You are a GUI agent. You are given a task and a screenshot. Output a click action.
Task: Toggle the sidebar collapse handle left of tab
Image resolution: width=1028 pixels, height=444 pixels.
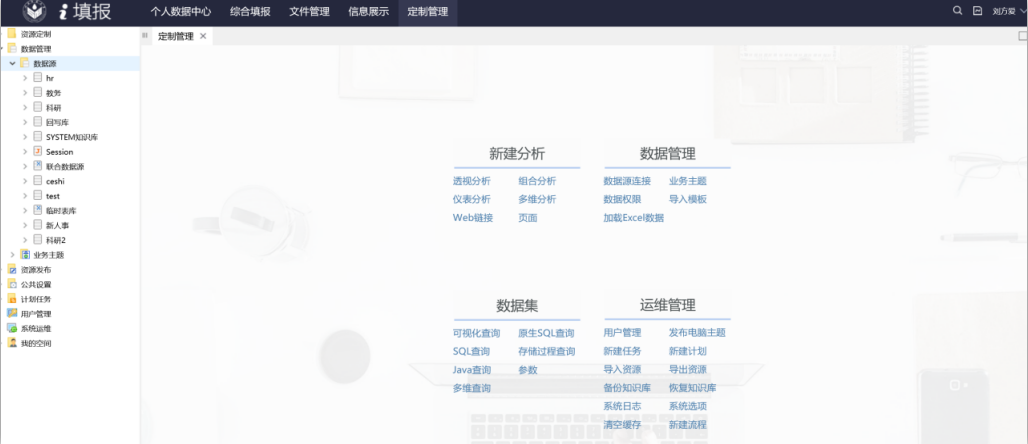coord(145,36)
